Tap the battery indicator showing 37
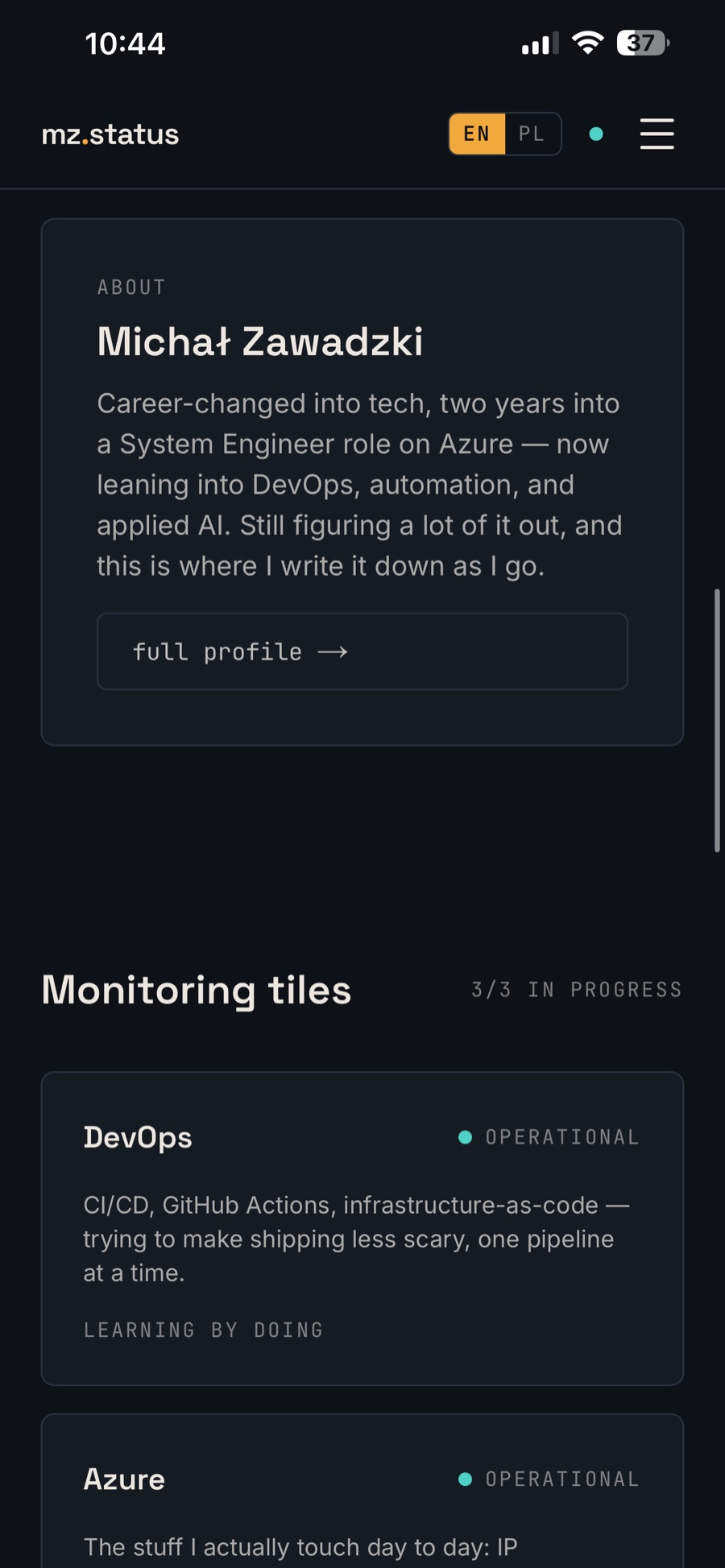The height and width of the screenshot is (1568, 725). (x=643, y=43)
